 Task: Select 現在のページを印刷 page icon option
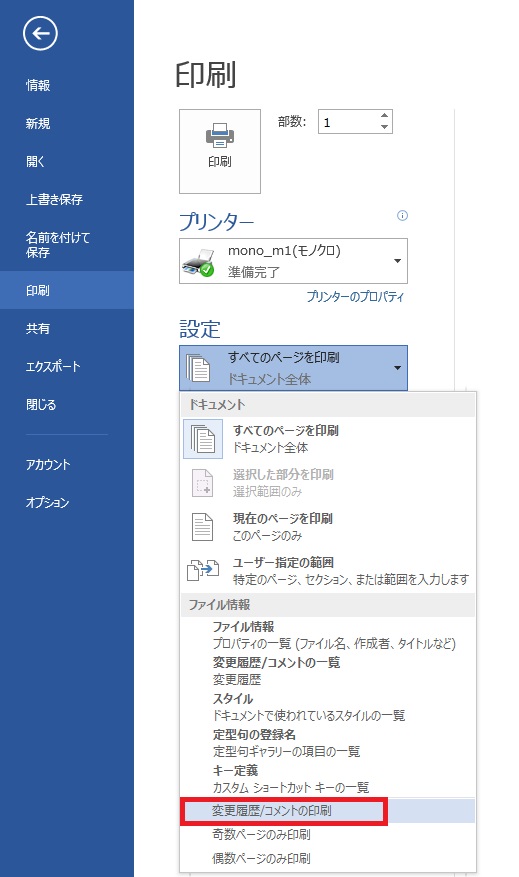point(202,527)
